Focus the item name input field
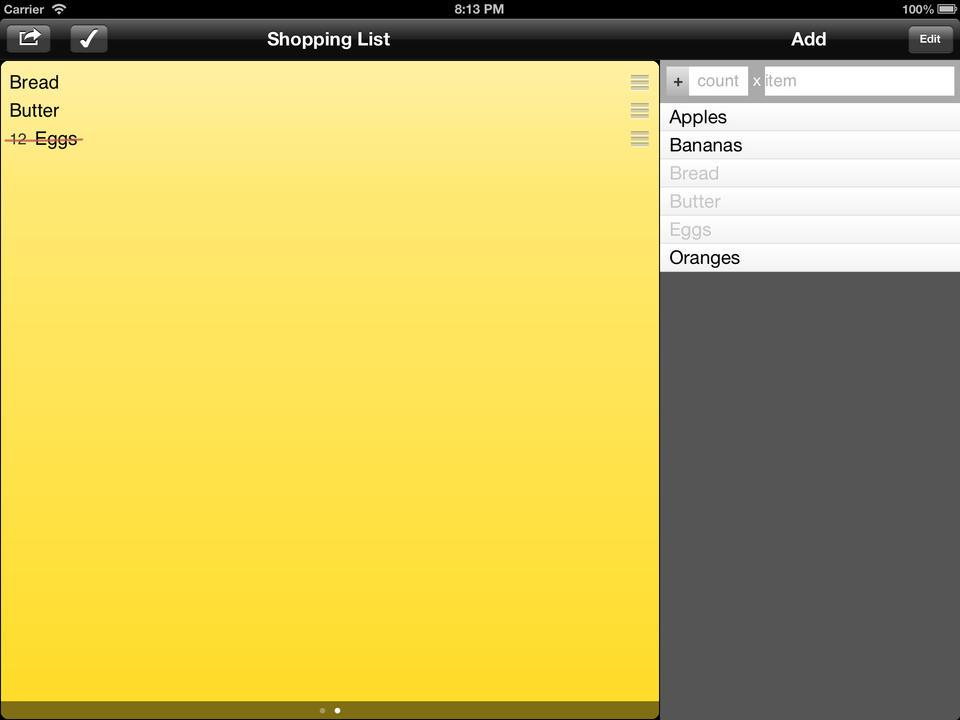 [x=859, y=81]
